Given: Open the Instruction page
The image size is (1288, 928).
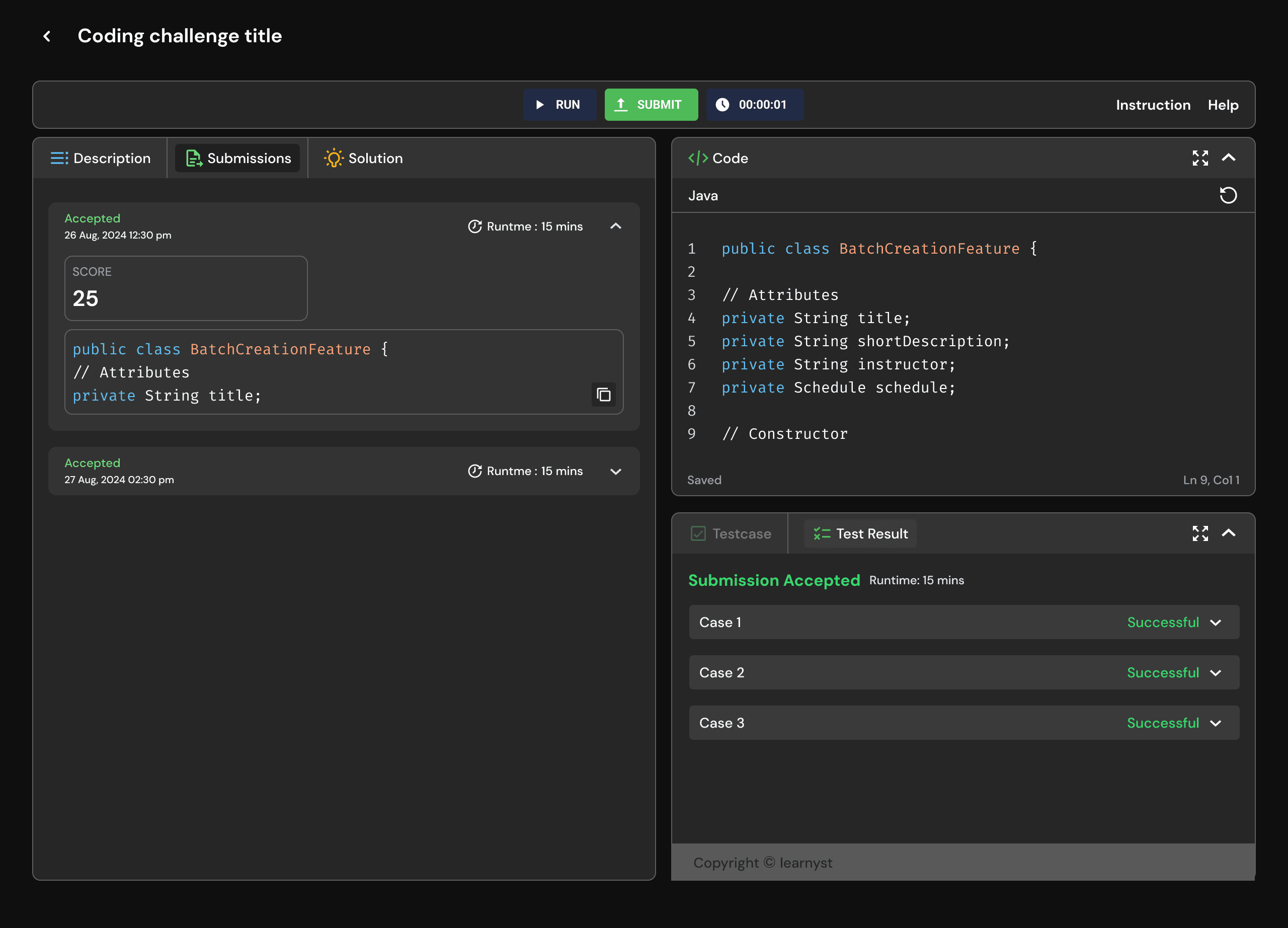Looking at the screenshot, I should click(x=1153, y=105).
